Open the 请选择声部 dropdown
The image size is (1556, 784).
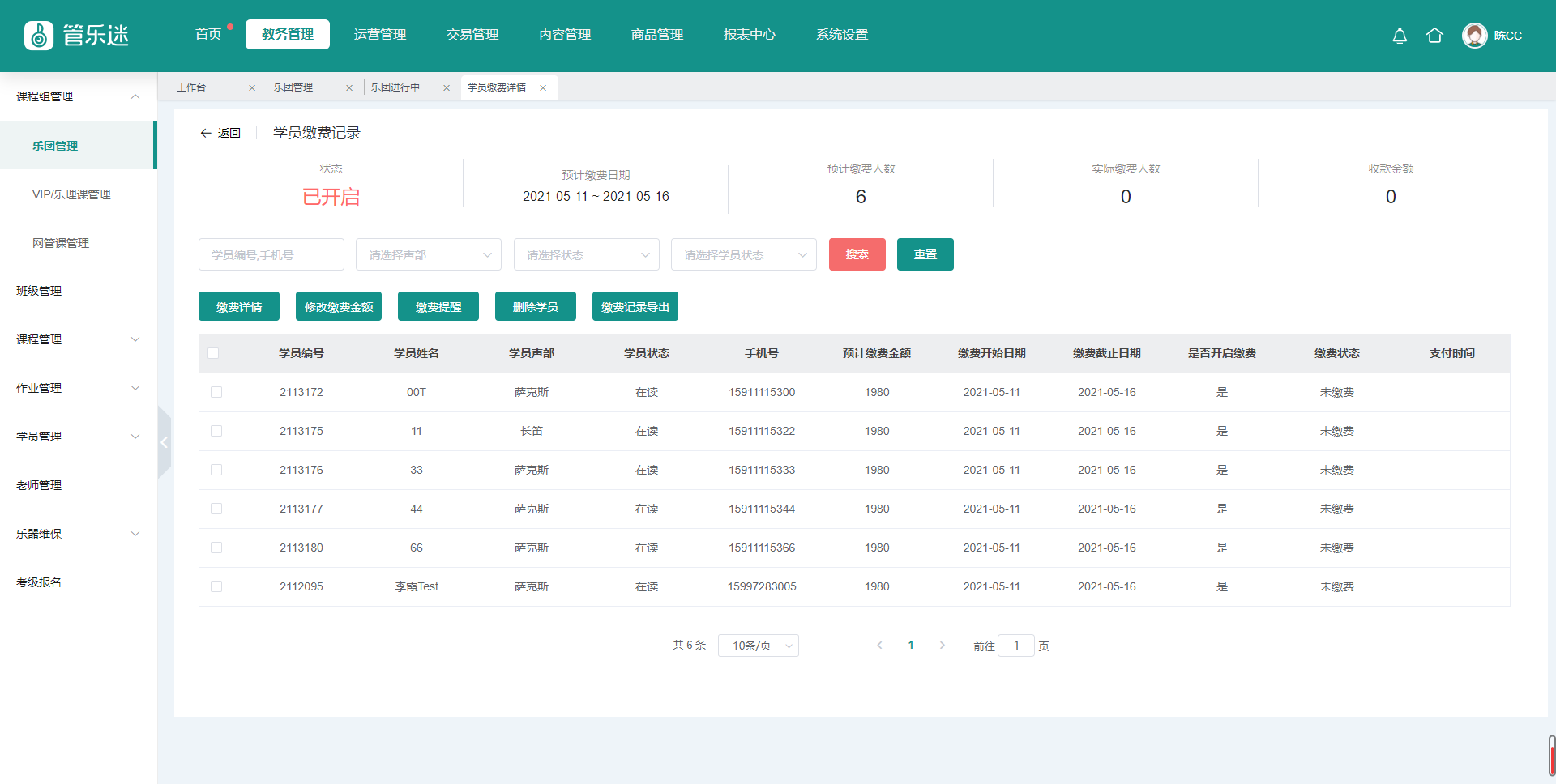(429, 255)
